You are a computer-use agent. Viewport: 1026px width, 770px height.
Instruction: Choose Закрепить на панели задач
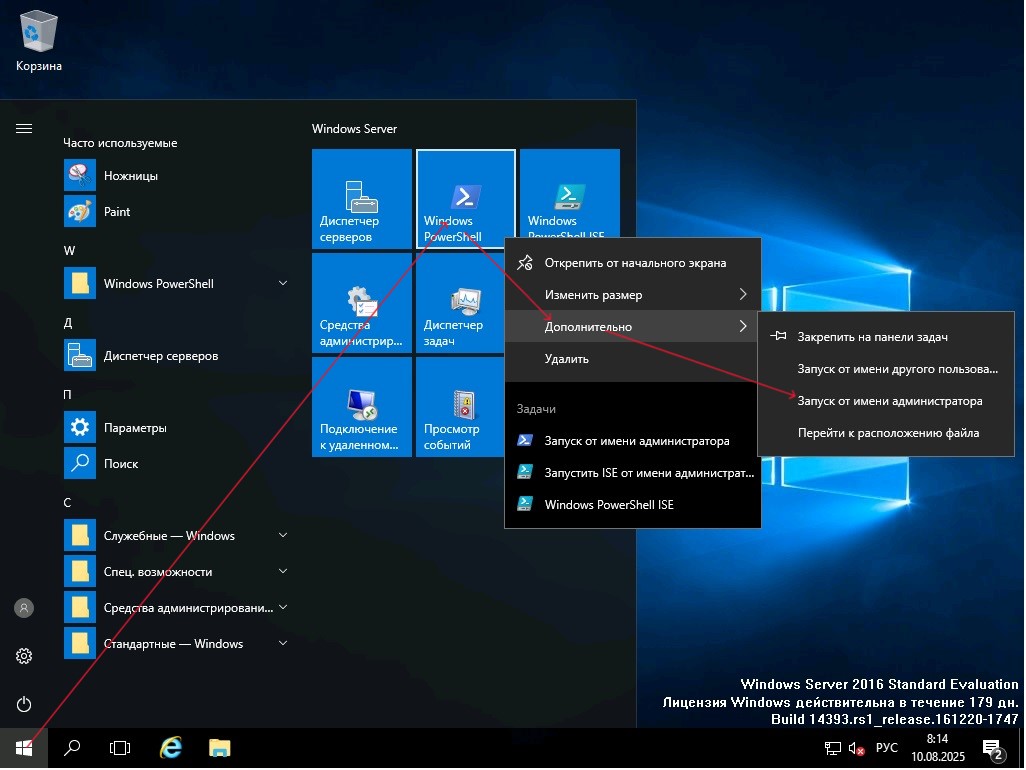[872, 337]
